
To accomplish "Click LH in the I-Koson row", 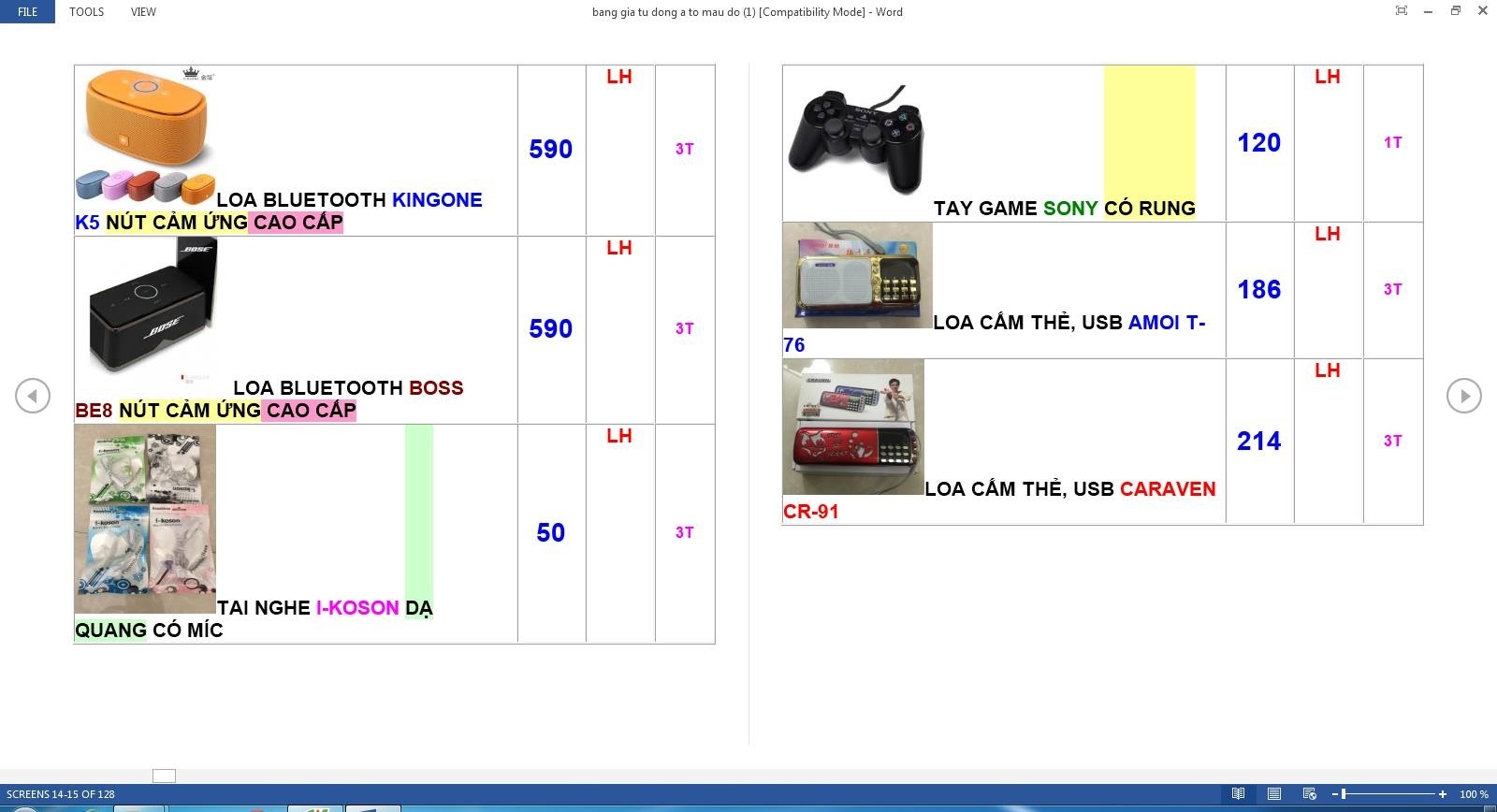I will [x=619, y=436].
